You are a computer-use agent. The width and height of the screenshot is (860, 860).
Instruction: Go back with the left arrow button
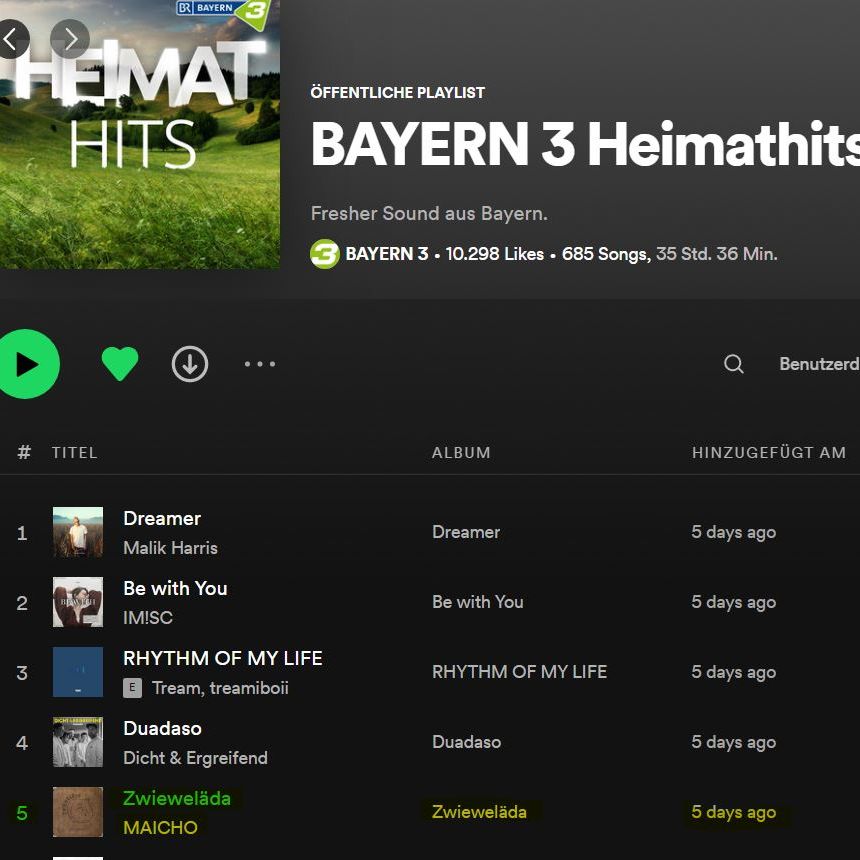click(x=10, y=39)
